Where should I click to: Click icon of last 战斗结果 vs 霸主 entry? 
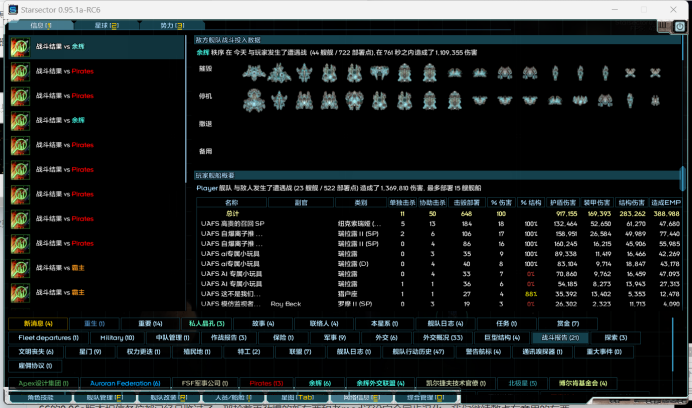[18, 291]
